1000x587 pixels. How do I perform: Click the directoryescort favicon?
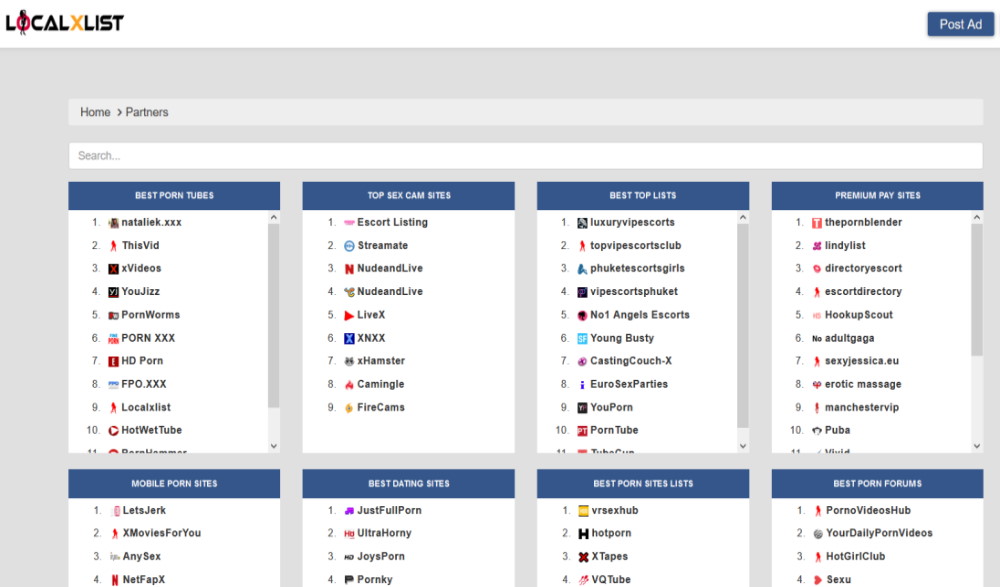816,269
